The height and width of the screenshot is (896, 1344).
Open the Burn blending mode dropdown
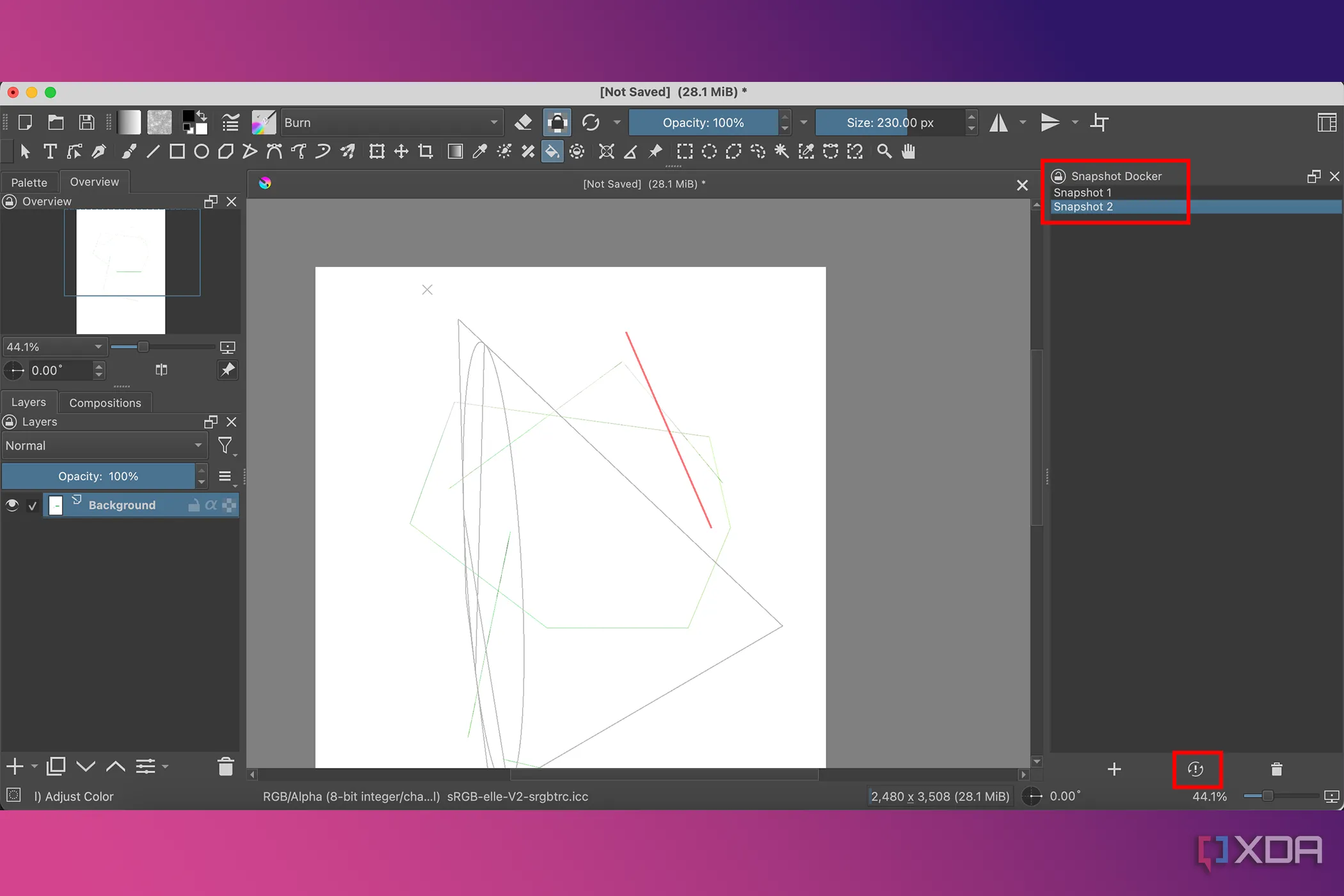390,122
